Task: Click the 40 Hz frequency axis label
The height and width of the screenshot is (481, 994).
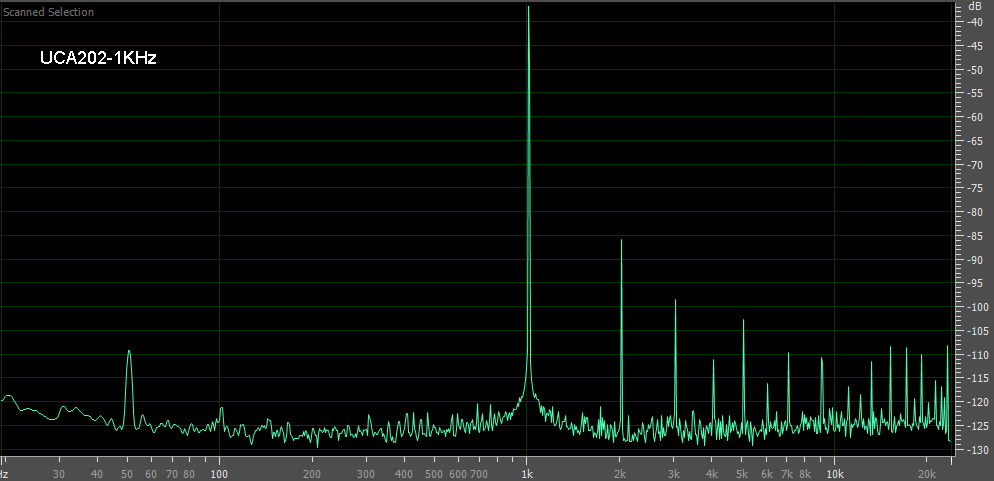Action: (x=97, y=474)
